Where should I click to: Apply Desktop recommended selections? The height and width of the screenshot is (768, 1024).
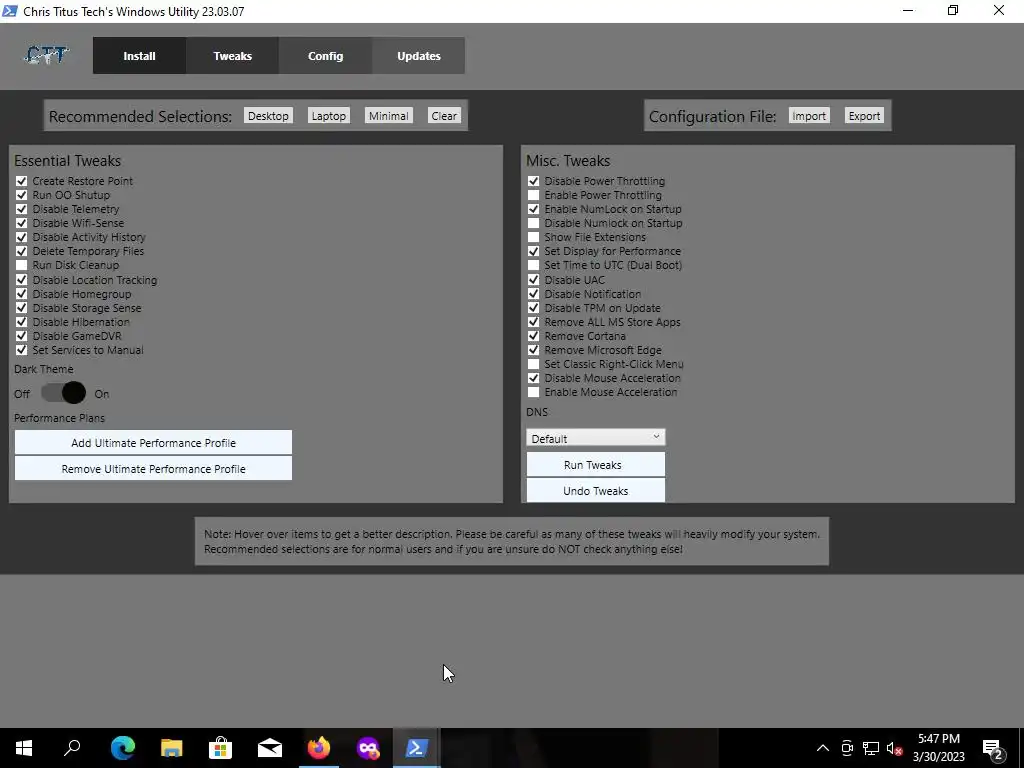[x=268, y=116]
